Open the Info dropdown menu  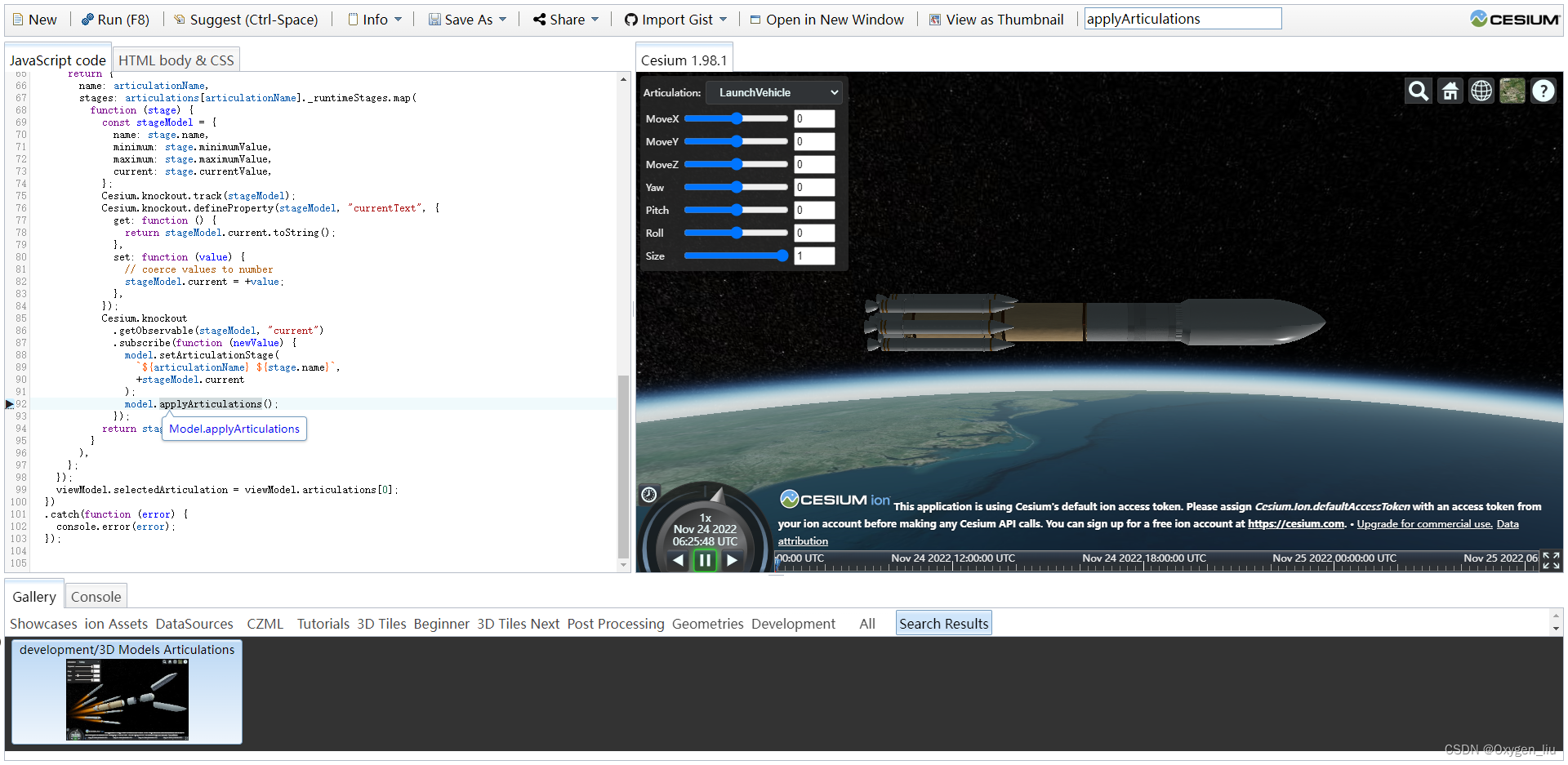374,20
